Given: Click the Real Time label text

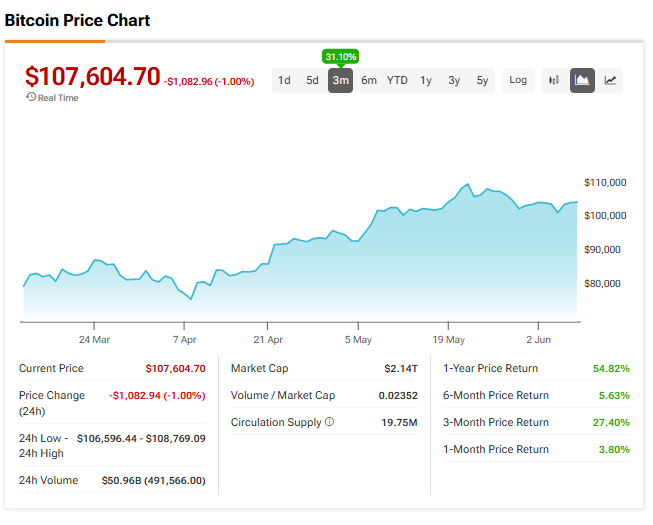Looking at the screenshot, I should coord(58,98).
